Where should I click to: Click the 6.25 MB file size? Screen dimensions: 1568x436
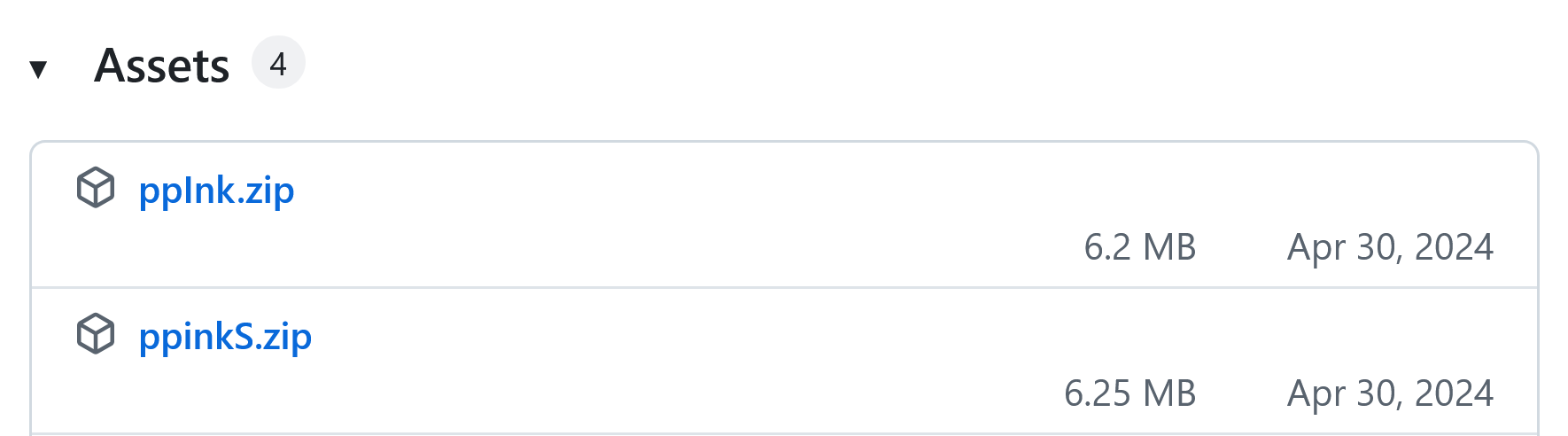coord(1130,393)
